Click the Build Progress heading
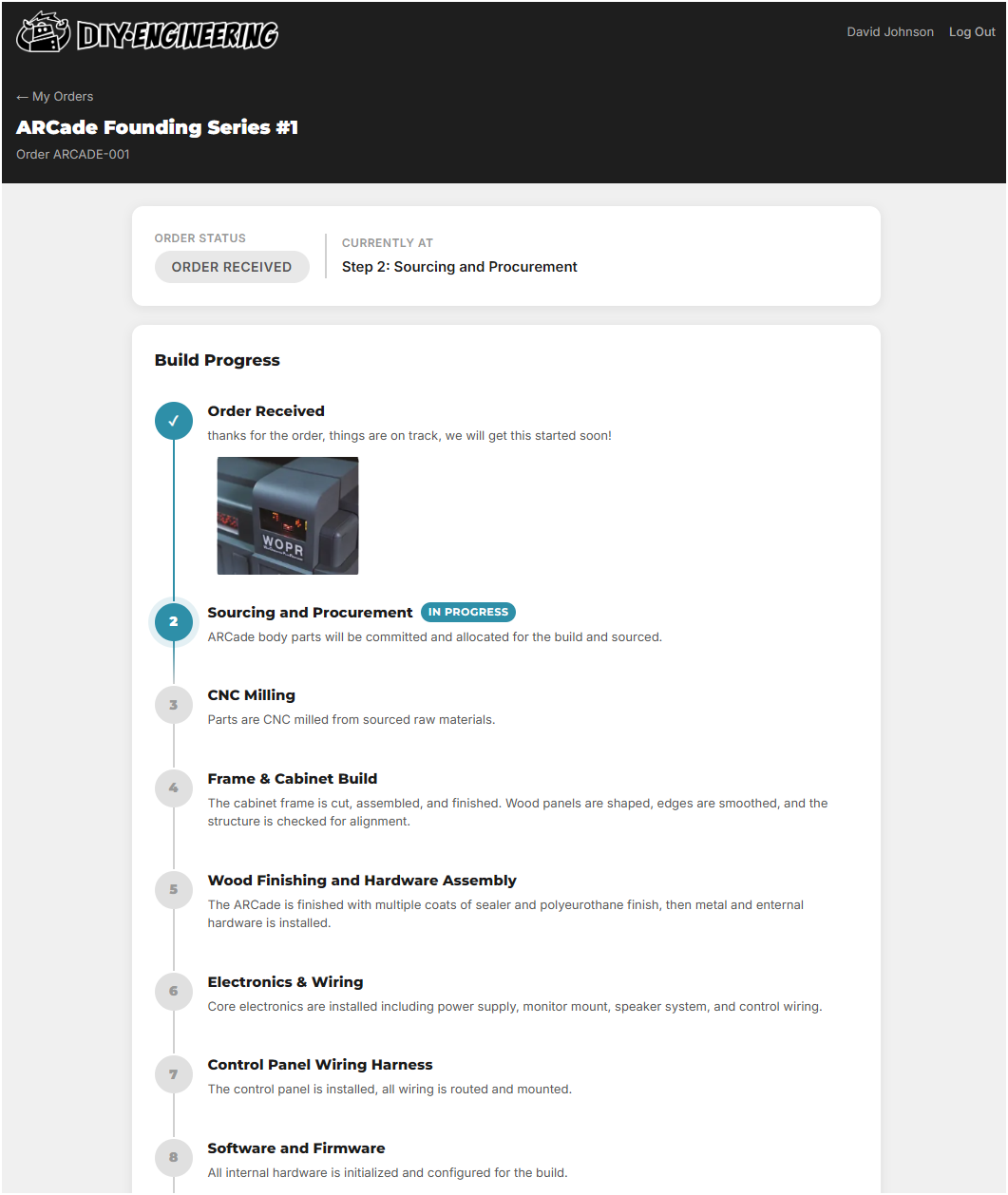This screenshot has height=1195, width=1008. click(218, 360)
